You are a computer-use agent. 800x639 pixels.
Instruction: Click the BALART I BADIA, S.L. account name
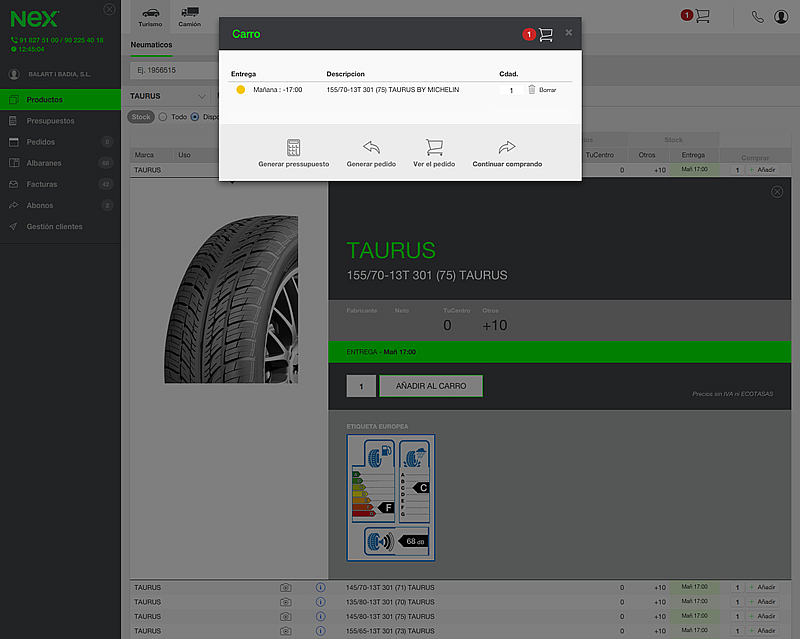pyautogui.click(x=59, y=75)
